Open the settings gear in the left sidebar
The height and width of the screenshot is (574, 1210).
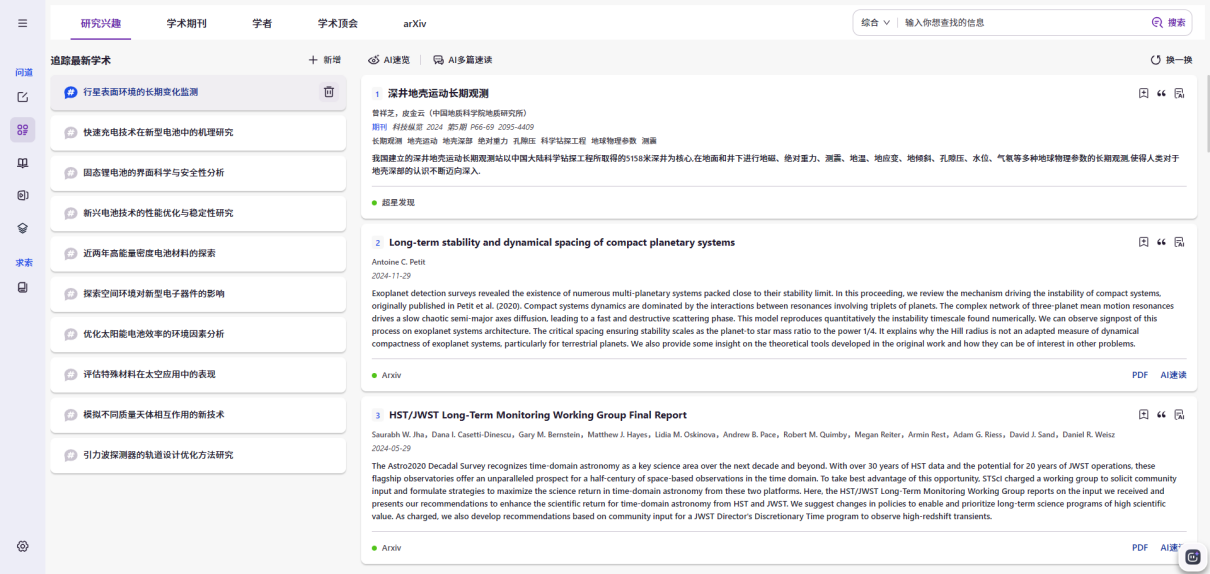pyautogui.click(x=23, y=546)
